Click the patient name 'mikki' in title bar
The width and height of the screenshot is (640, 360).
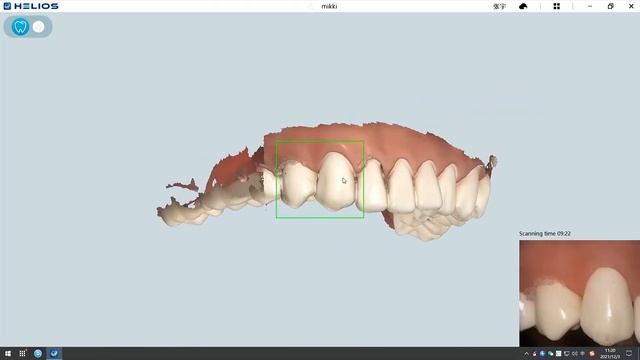tap(329, 6)
